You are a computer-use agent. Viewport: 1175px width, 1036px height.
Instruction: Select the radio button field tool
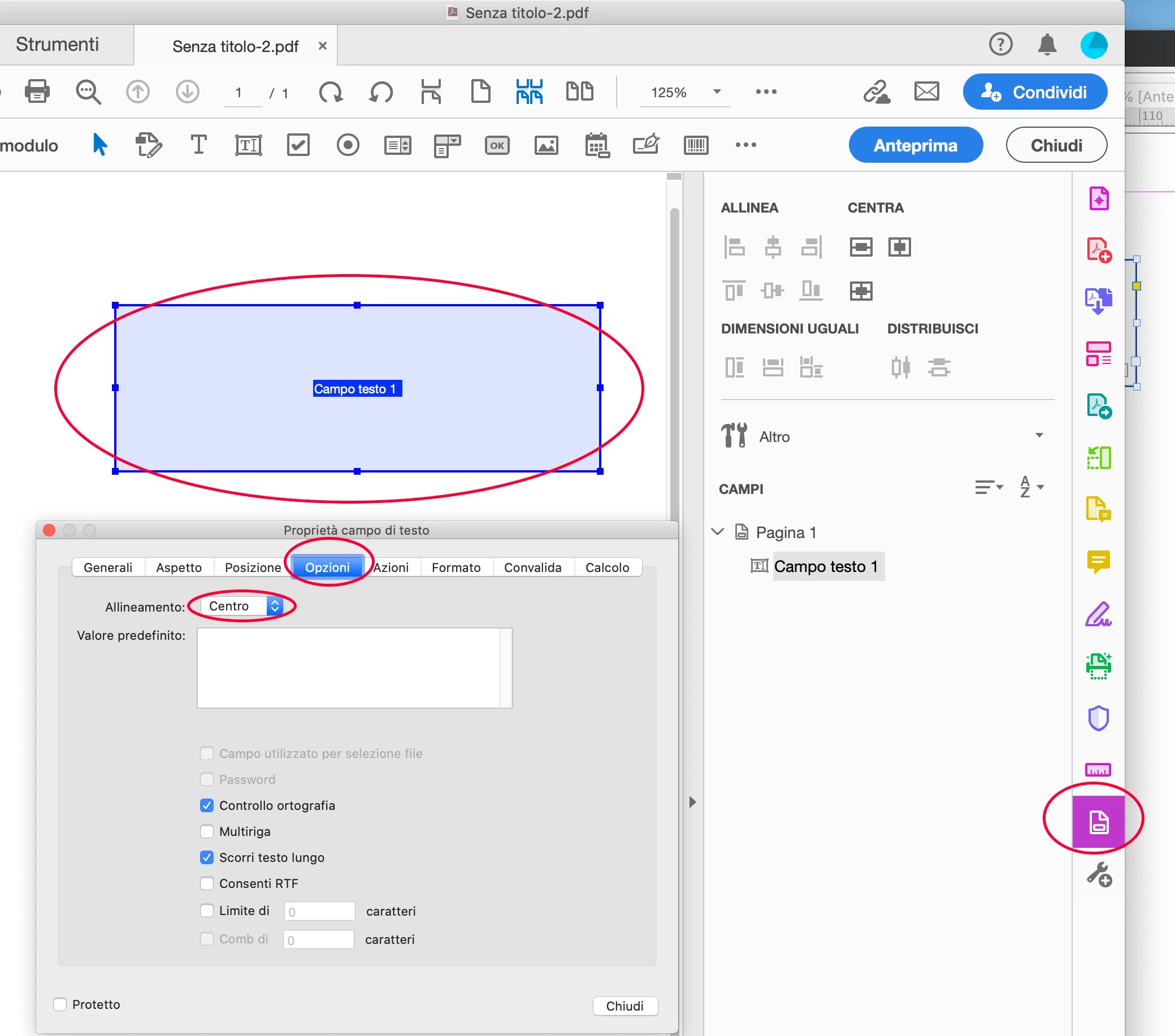click(x=348, y=145)
